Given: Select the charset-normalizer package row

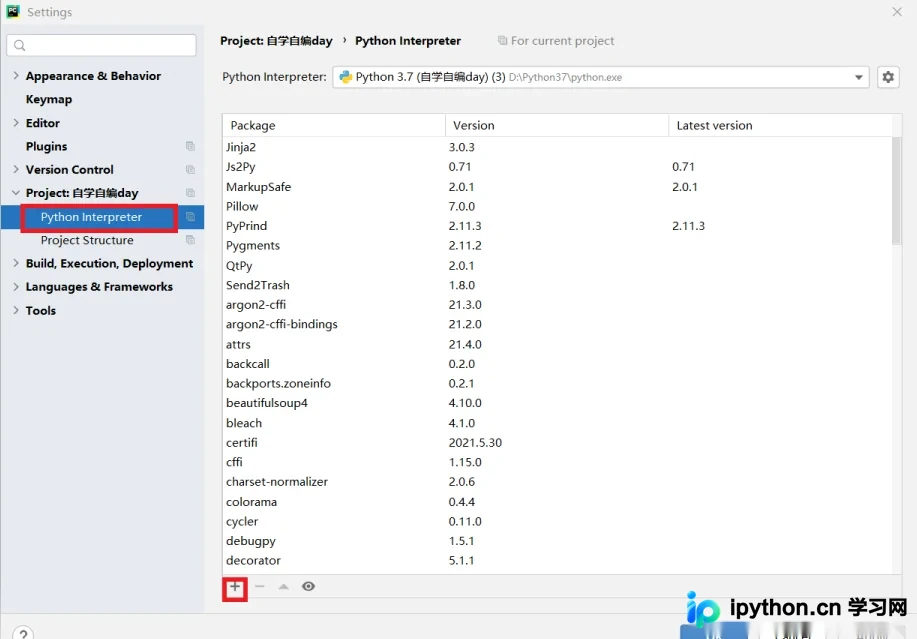Looking at the screenshot, I should tap(557, 482).
